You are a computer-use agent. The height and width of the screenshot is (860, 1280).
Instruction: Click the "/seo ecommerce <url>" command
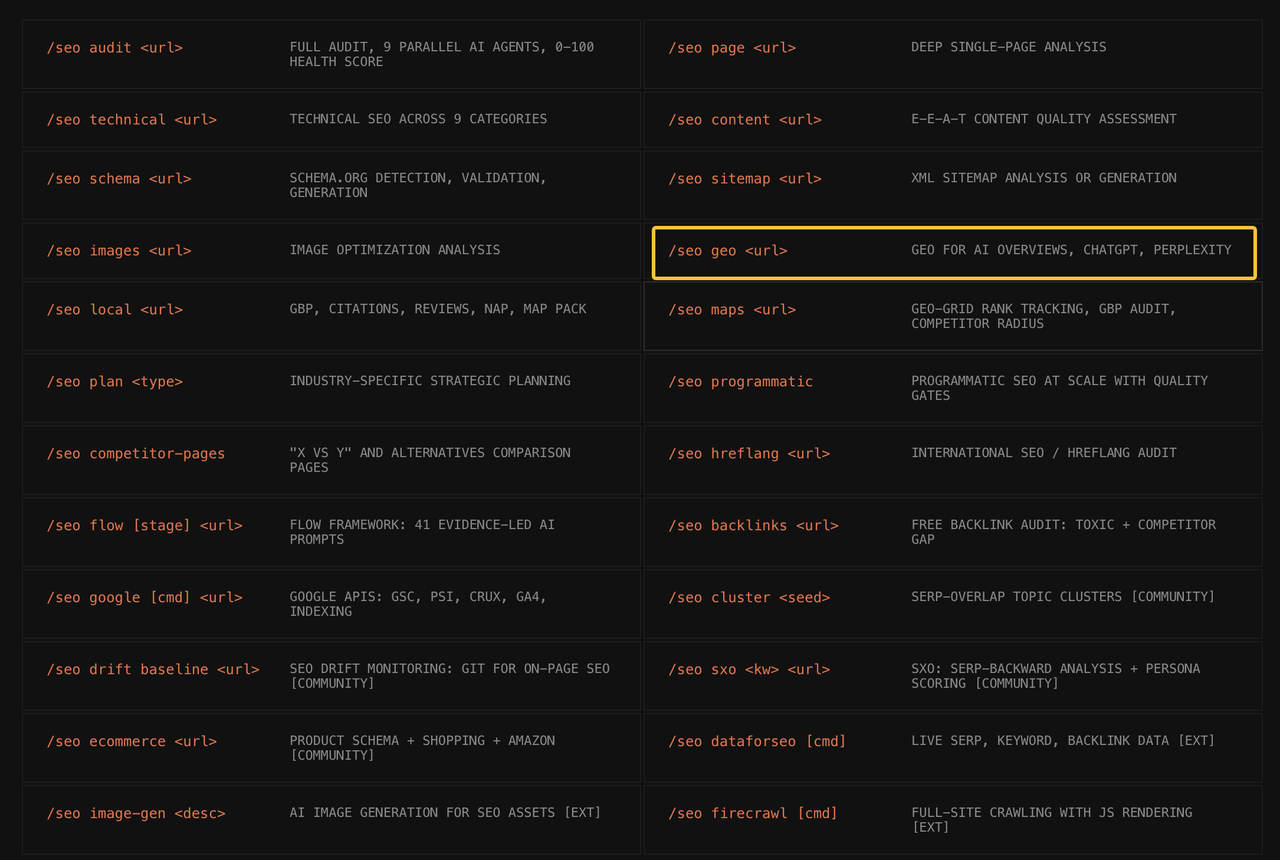tap(132, 742)
